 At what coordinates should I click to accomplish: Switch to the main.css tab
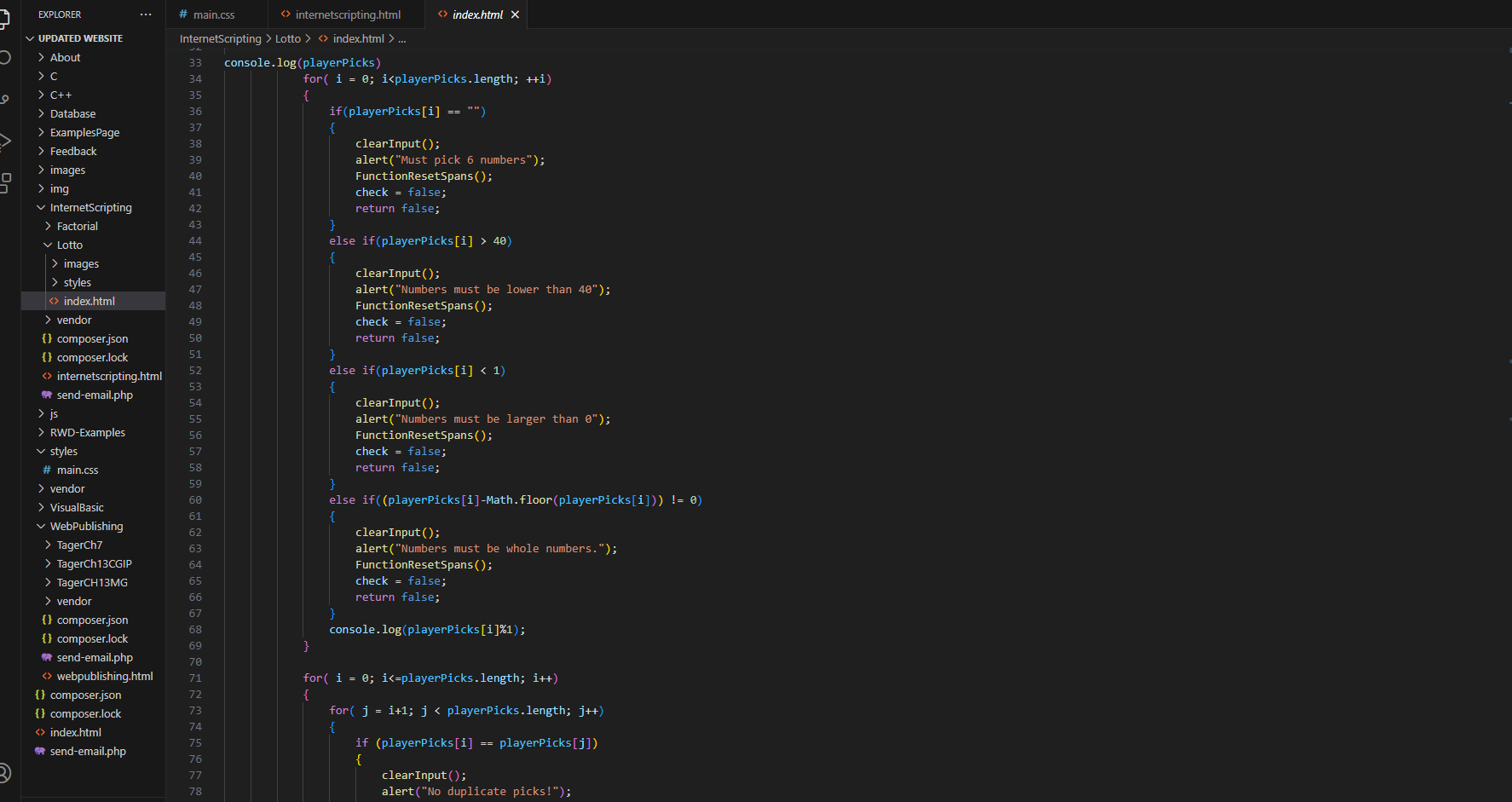point(213,14)
